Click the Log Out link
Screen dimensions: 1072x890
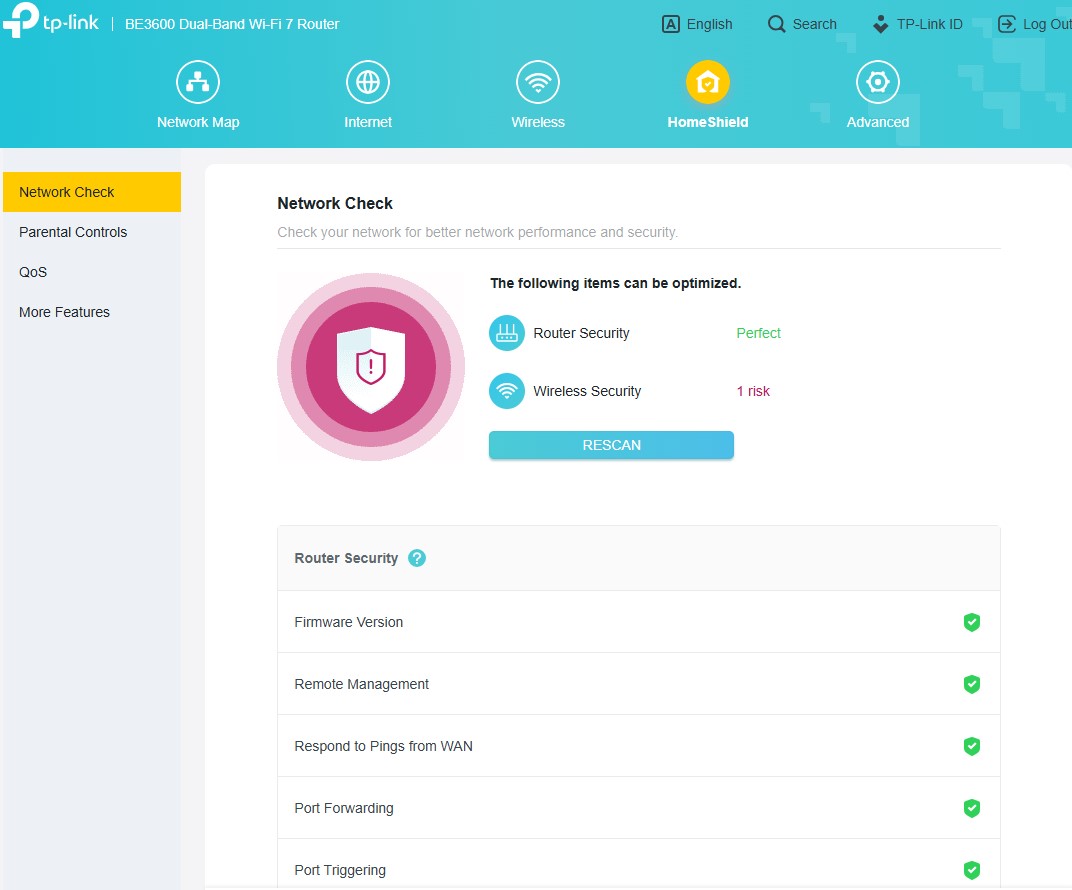(1033, 24)
